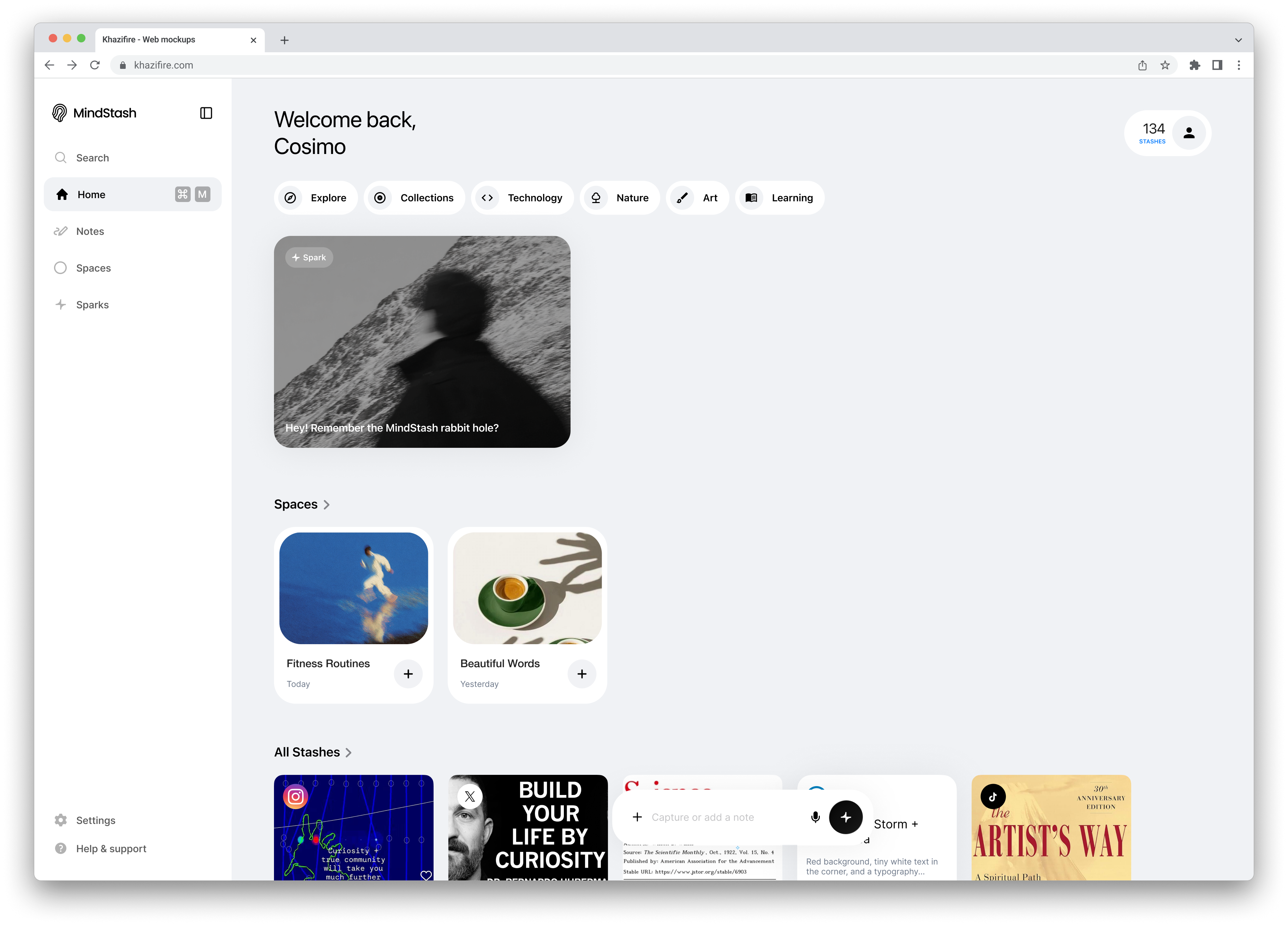This screenshot has width=1288, height=926.
Task: Add to Beautiful Words with the plus button
Action: [x=582, y=674]
